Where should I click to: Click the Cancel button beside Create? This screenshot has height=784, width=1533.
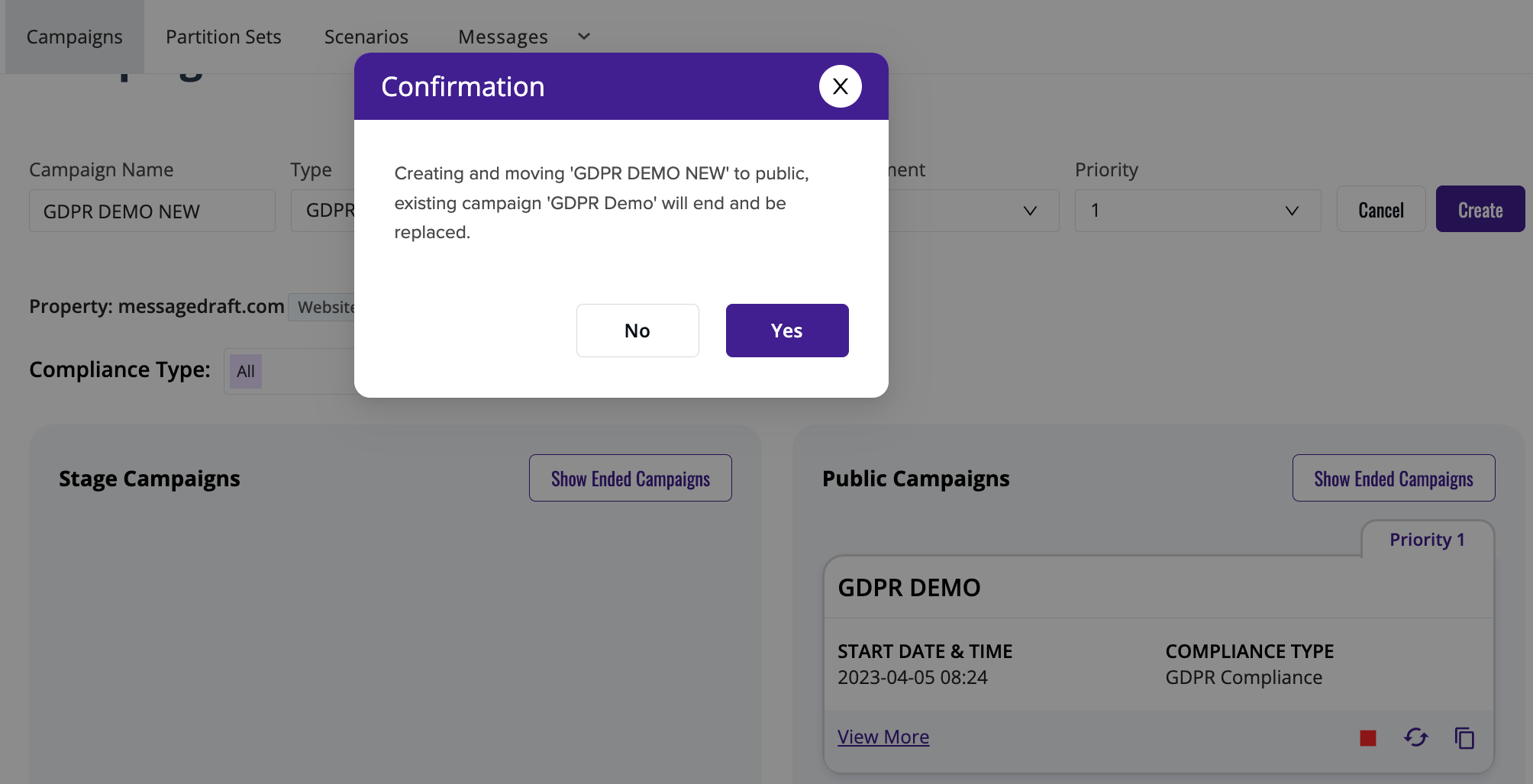pos(1380,209)
